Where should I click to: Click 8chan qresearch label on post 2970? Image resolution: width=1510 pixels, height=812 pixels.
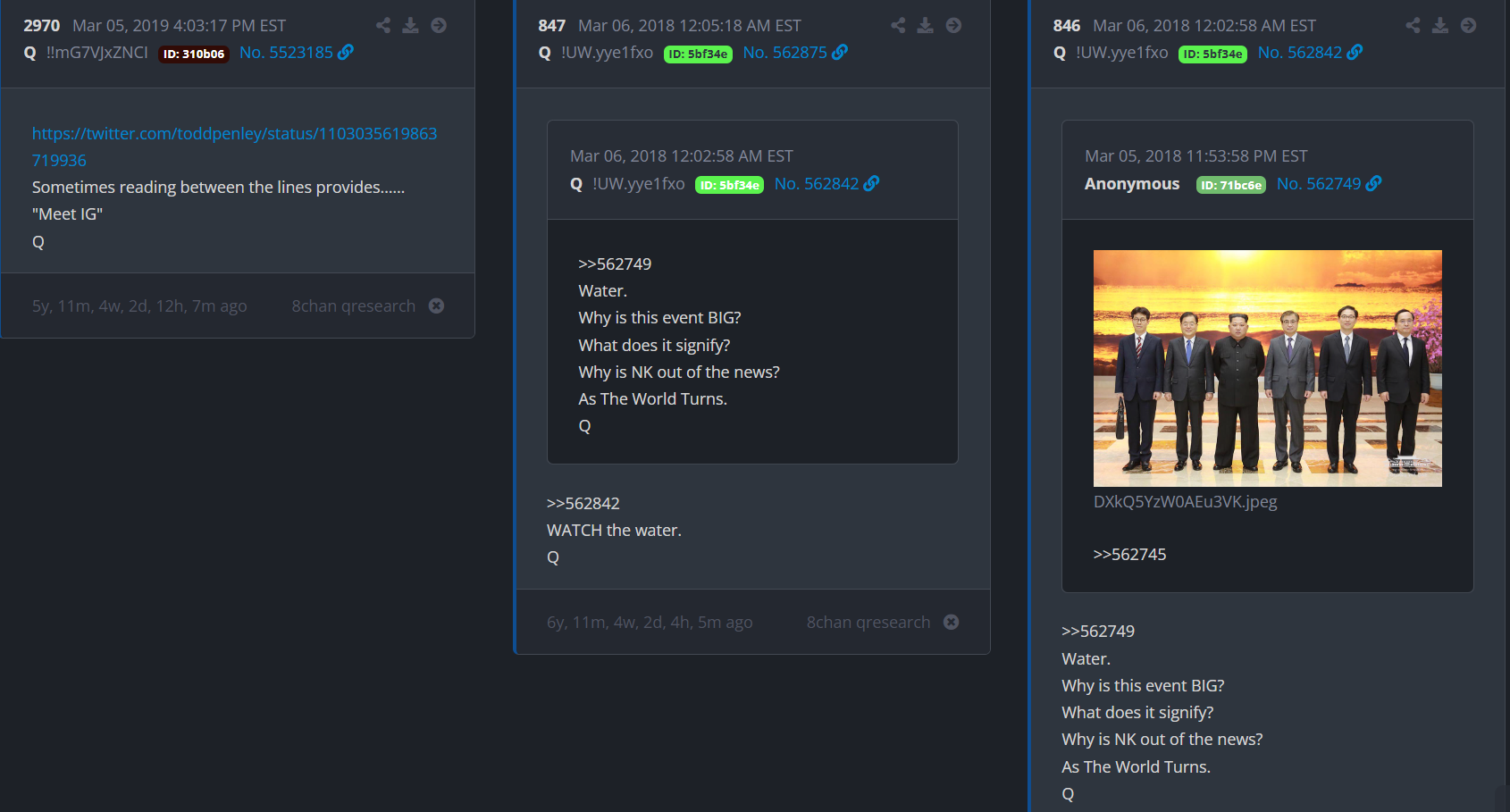(x=353, y=306)
